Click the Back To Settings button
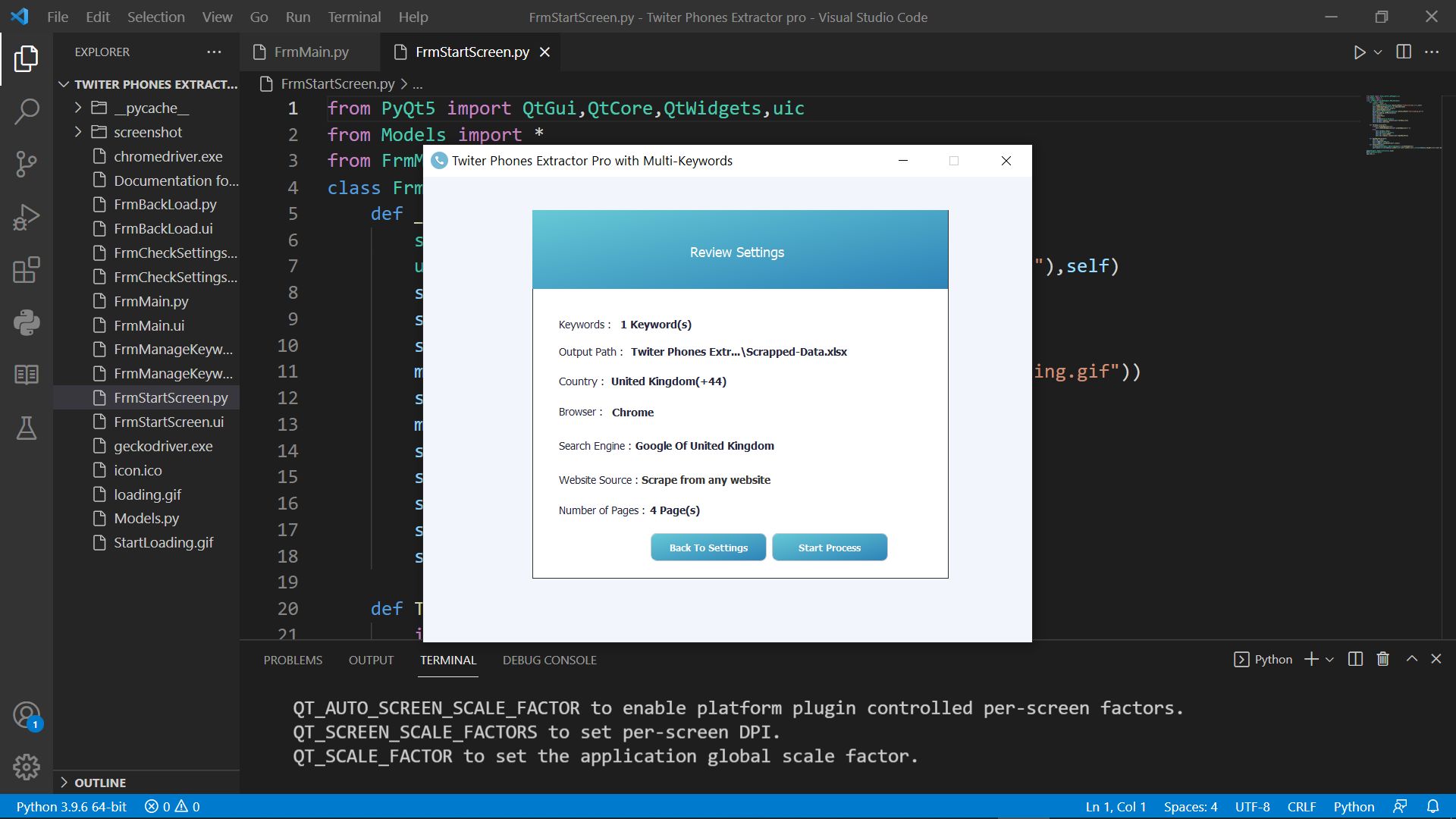 tap(708, 547)
